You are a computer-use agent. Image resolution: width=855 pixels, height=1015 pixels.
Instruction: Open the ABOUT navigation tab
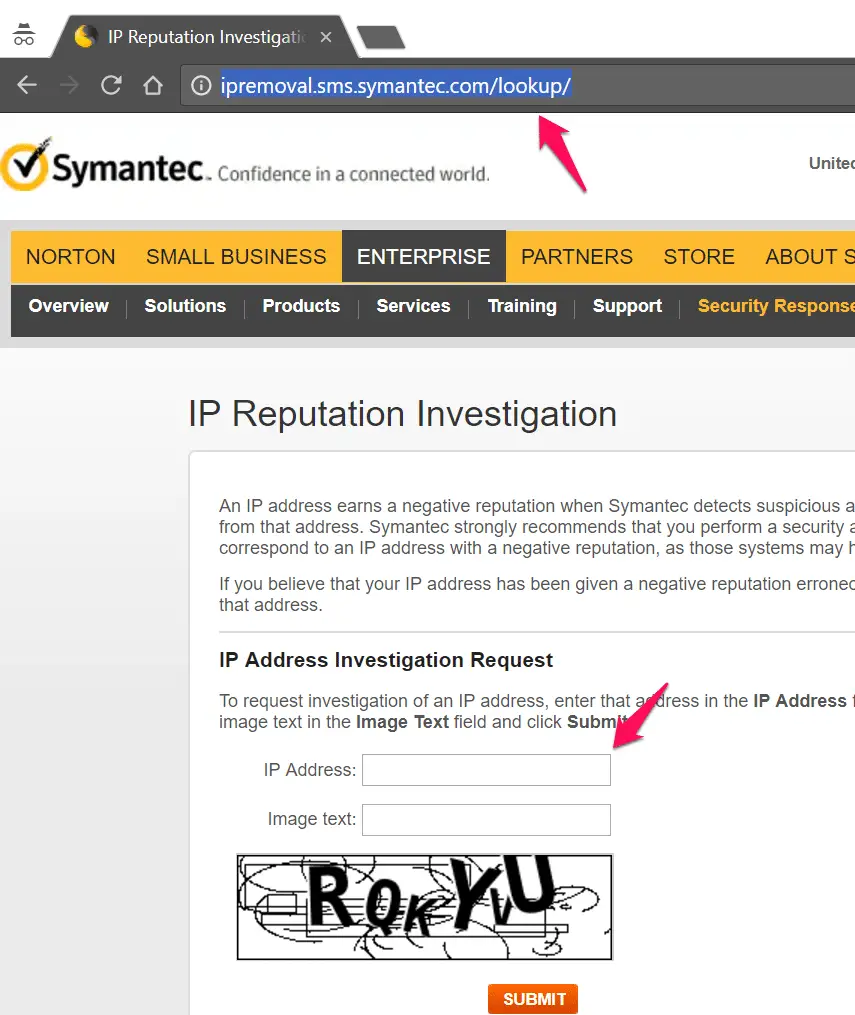810,256
